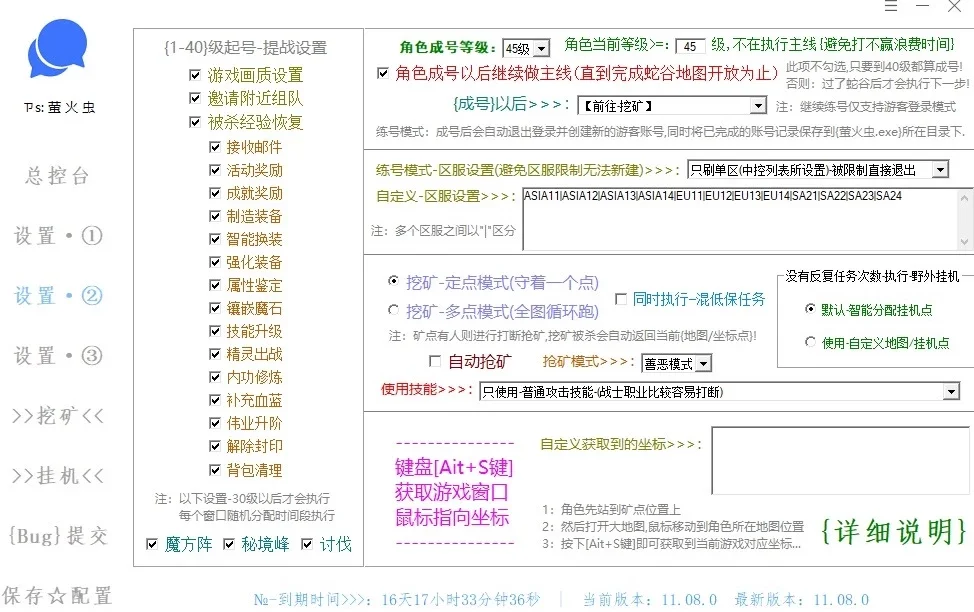This screenshot has height=612, width=974.
Task: Click the {1-40}级起号-提战设置 header
Action: coord(246,47)
